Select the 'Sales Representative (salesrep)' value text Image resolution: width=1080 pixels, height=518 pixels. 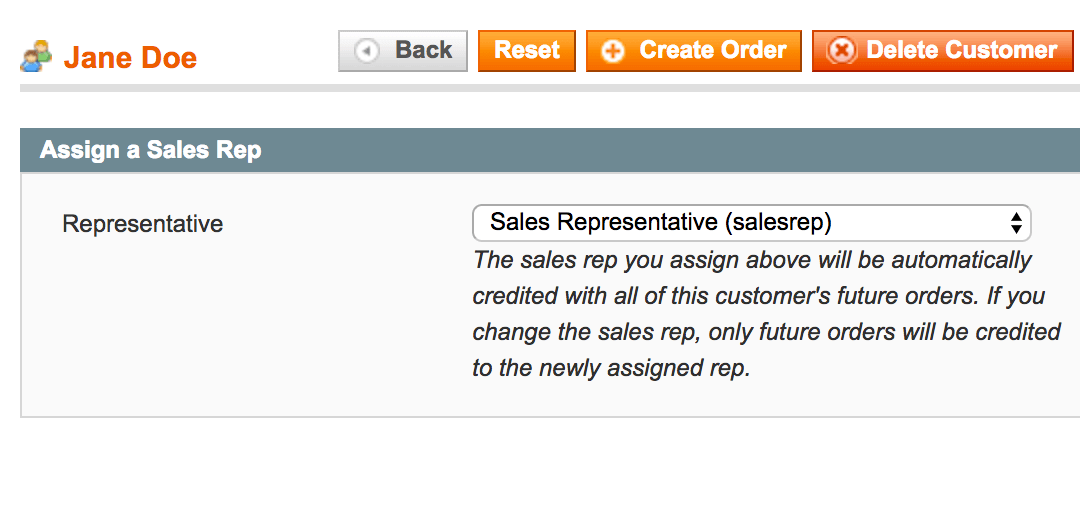(661, 222)
